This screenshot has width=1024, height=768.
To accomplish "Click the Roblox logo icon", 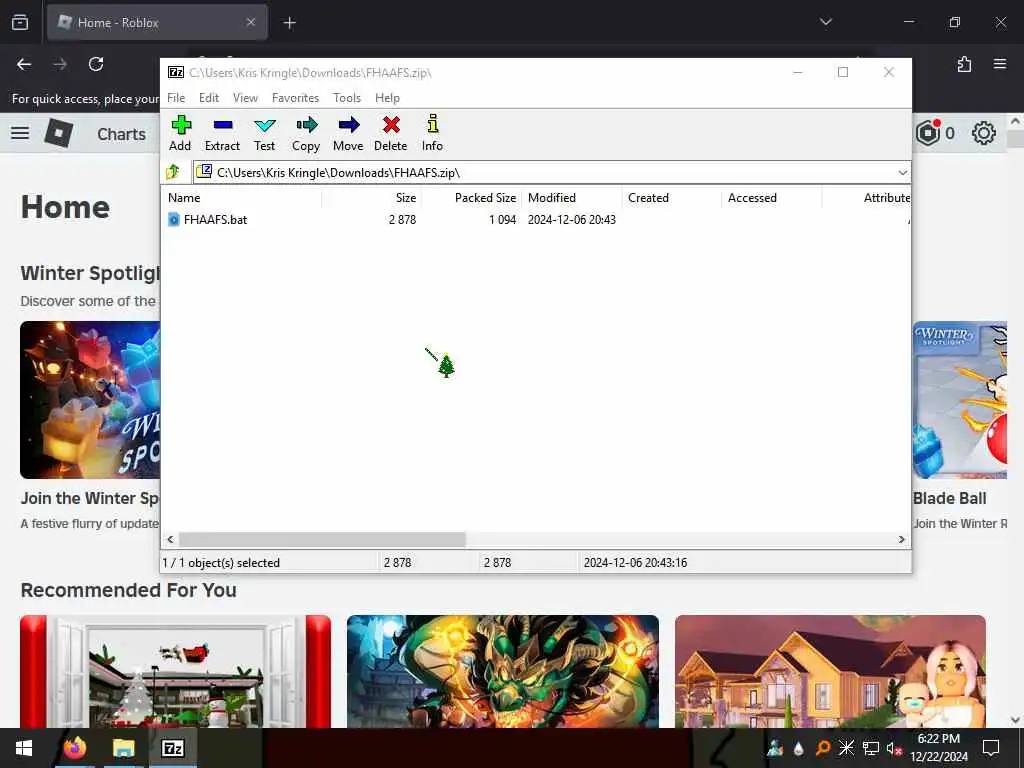I will (59, 133).
